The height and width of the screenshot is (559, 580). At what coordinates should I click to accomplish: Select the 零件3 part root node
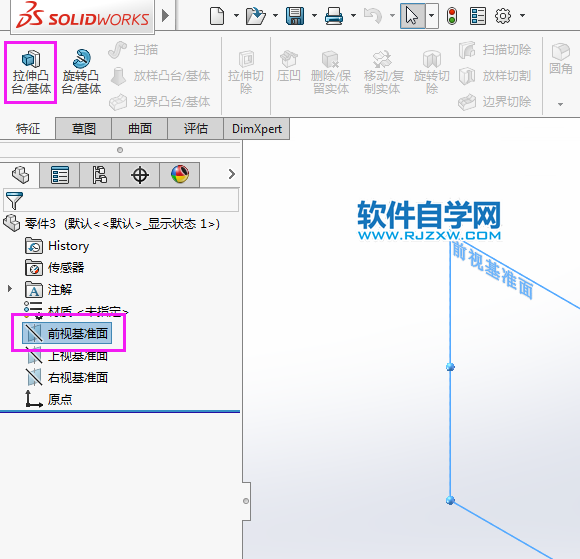click(x=111, y=223)
